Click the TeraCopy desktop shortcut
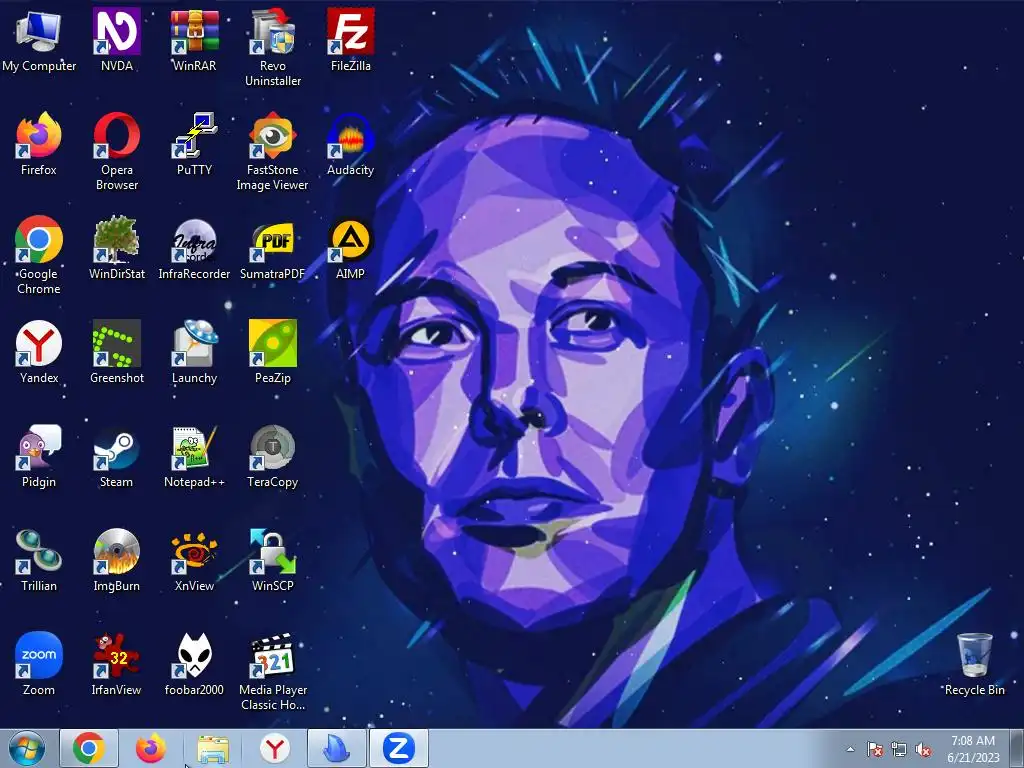 (x=272, y=447)
